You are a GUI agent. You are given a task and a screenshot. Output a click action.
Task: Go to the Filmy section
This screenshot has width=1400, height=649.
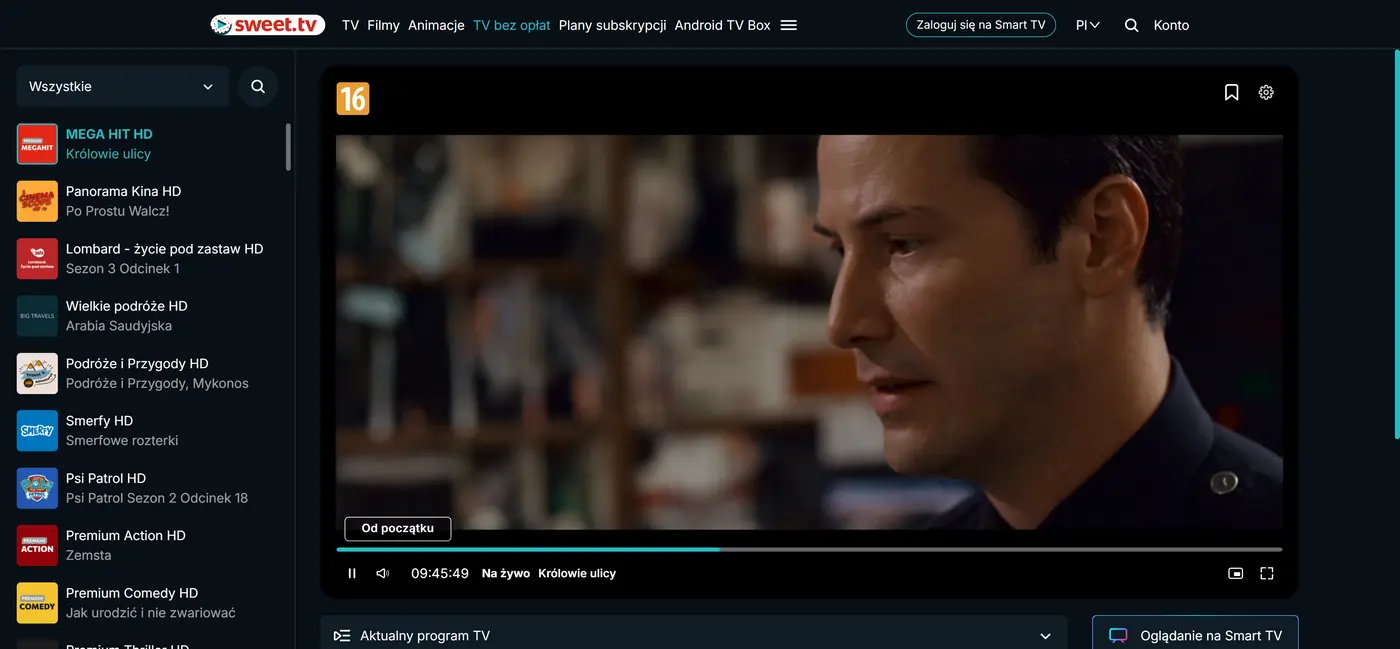383,25
